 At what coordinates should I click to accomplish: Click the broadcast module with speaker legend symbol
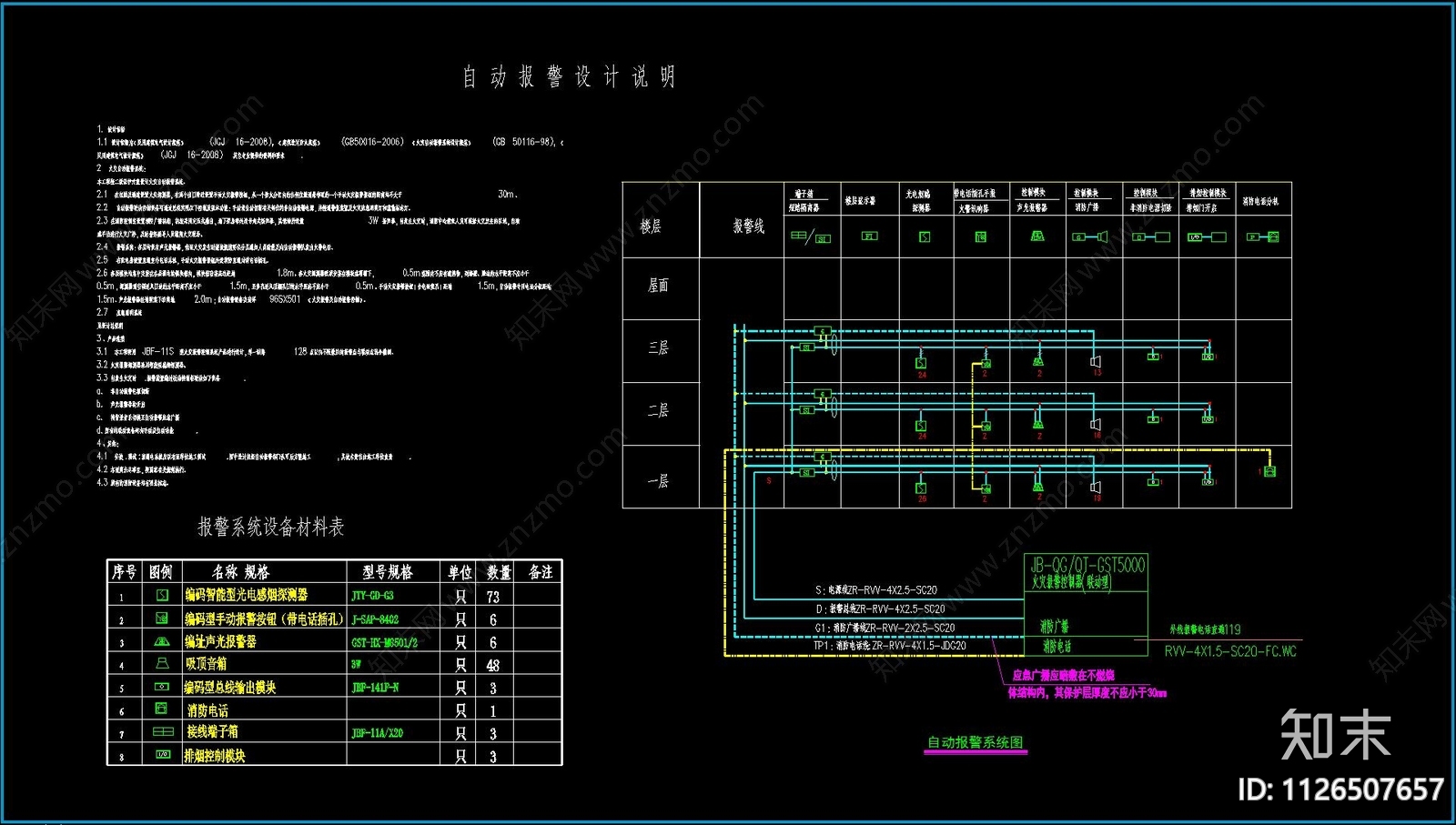(x=1090, y=236)
